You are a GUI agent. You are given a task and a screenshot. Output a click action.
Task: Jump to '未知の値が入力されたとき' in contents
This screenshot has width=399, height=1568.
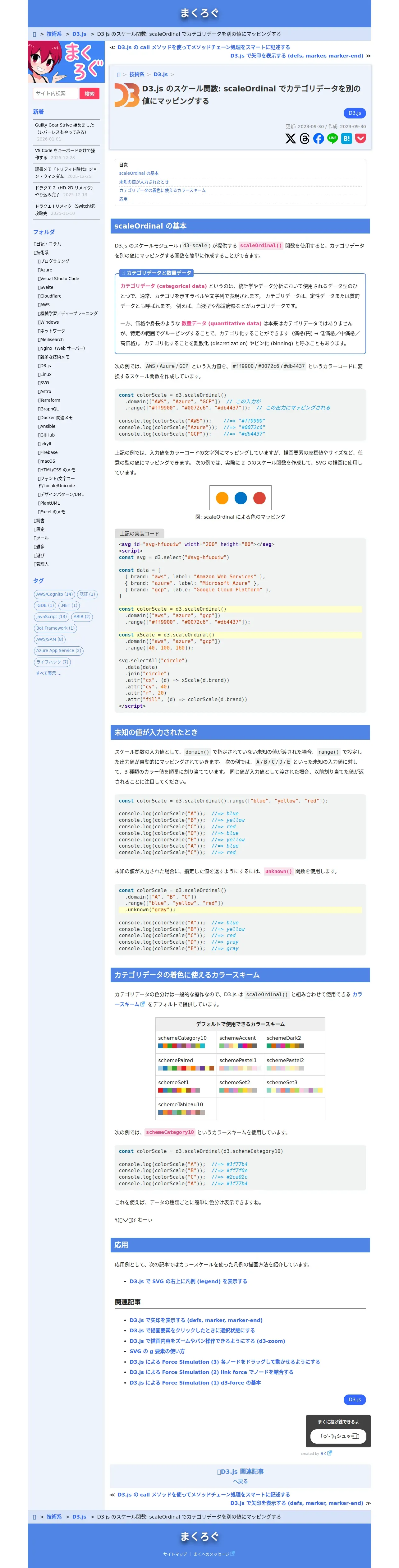144,181
